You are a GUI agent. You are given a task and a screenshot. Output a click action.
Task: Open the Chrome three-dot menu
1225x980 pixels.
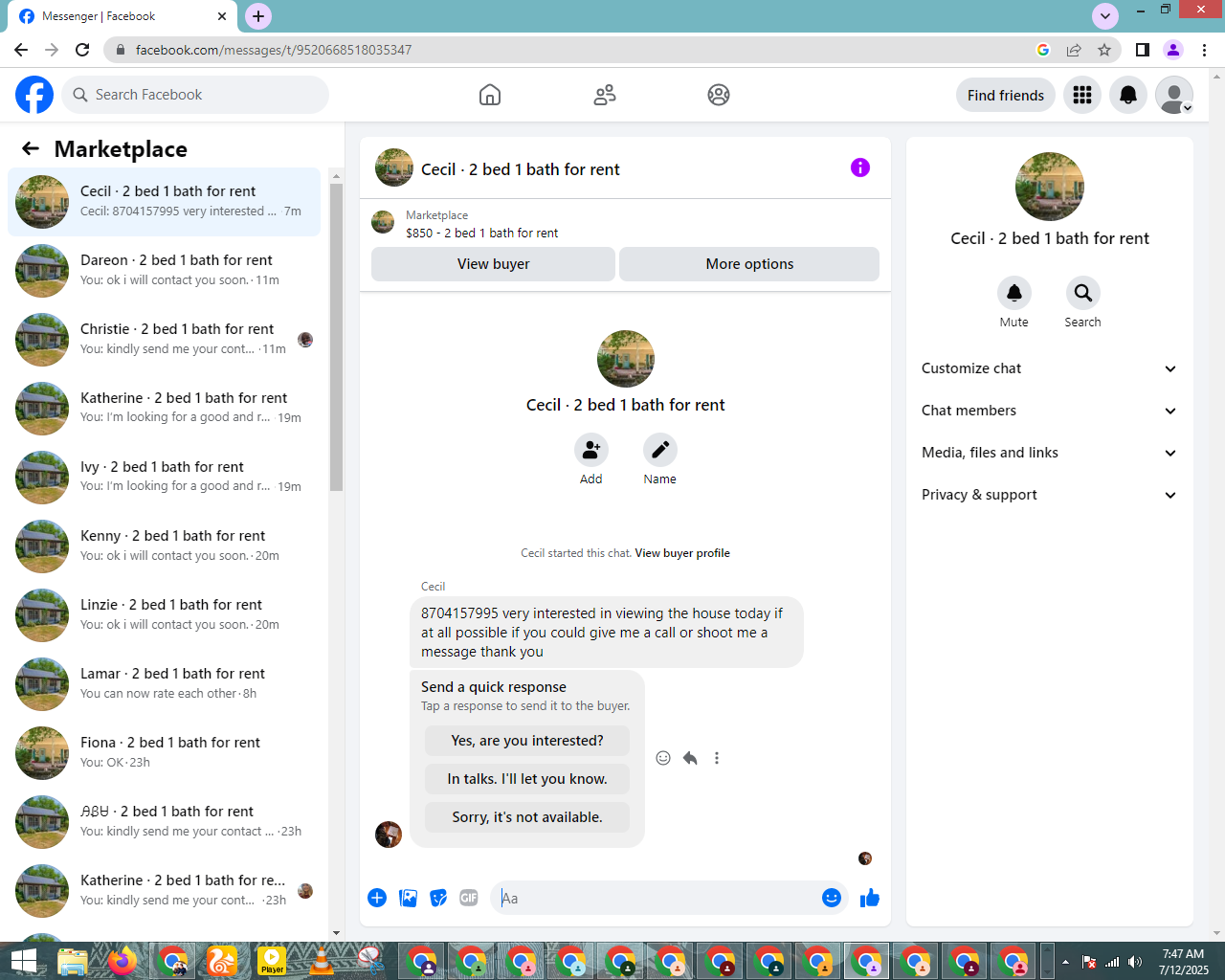click(1205, 50)
